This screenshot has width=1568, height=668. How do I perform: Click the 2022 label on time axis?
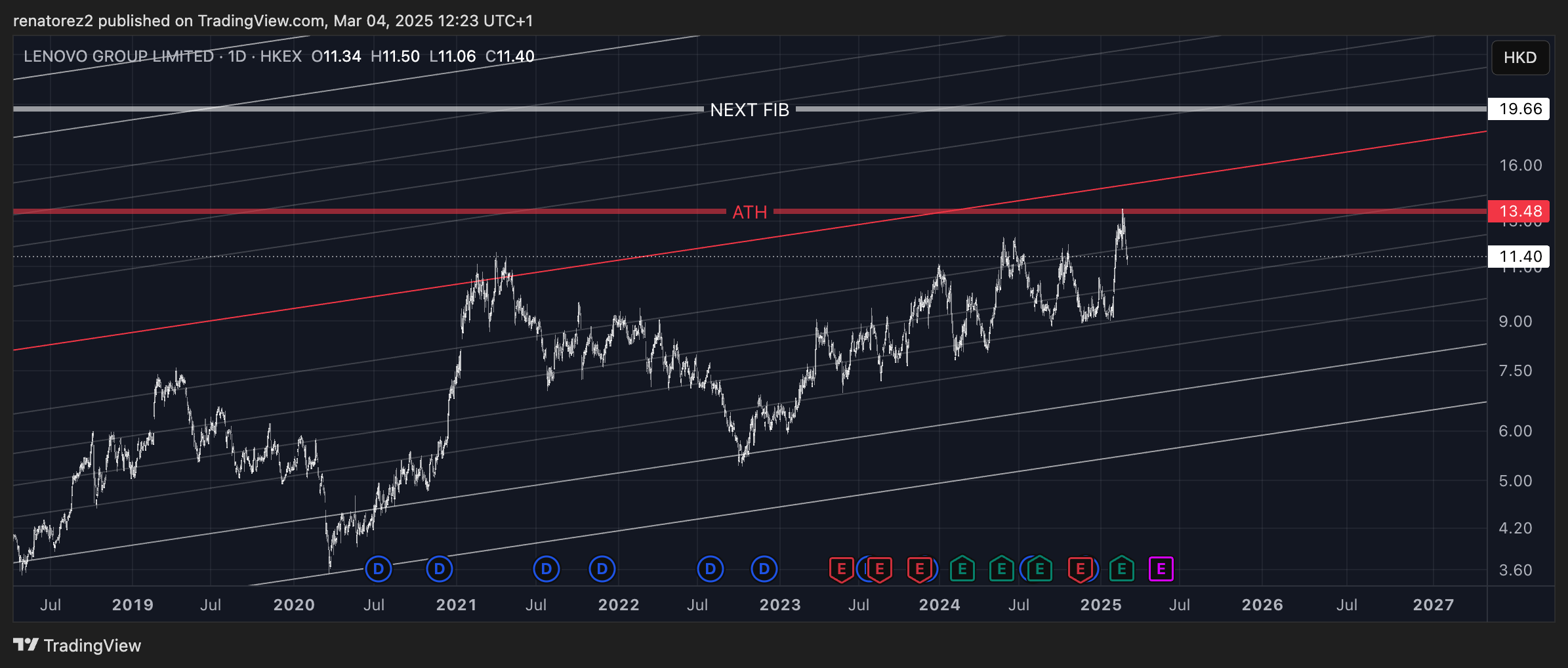point(619,605)
